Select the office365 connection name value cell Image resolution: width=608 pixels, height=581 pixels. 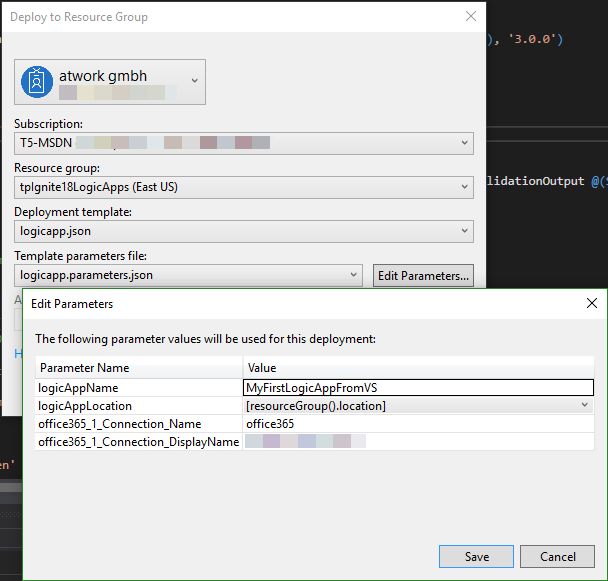point(418,424)
